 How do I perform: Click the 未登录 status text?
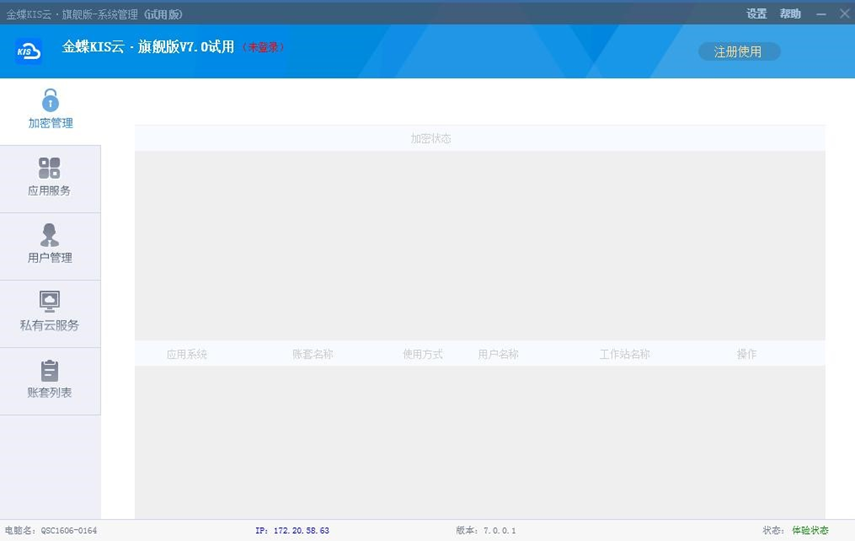[263, 47]
